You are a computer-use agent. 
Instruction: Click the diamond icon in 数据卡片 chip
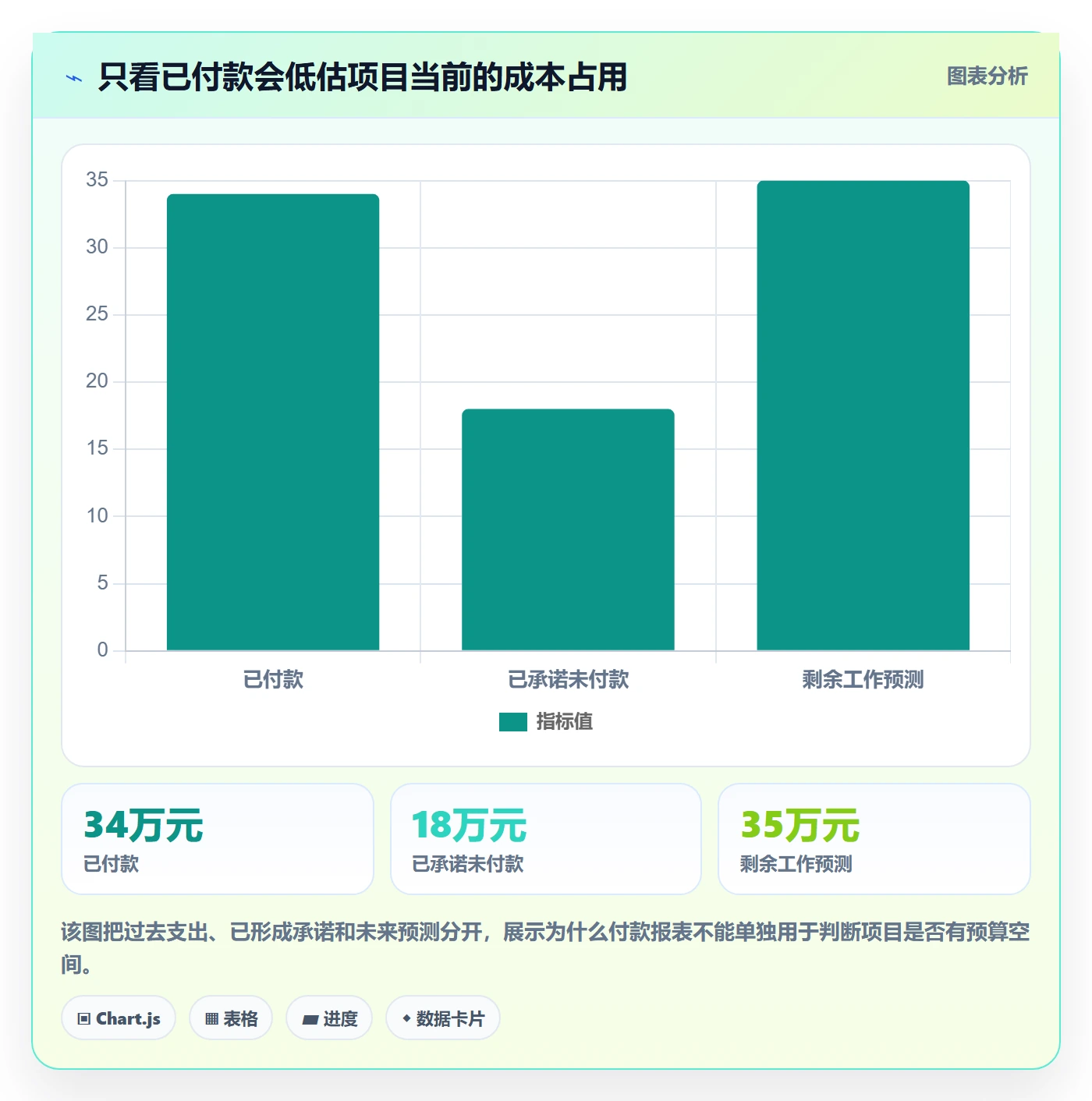406,1018
